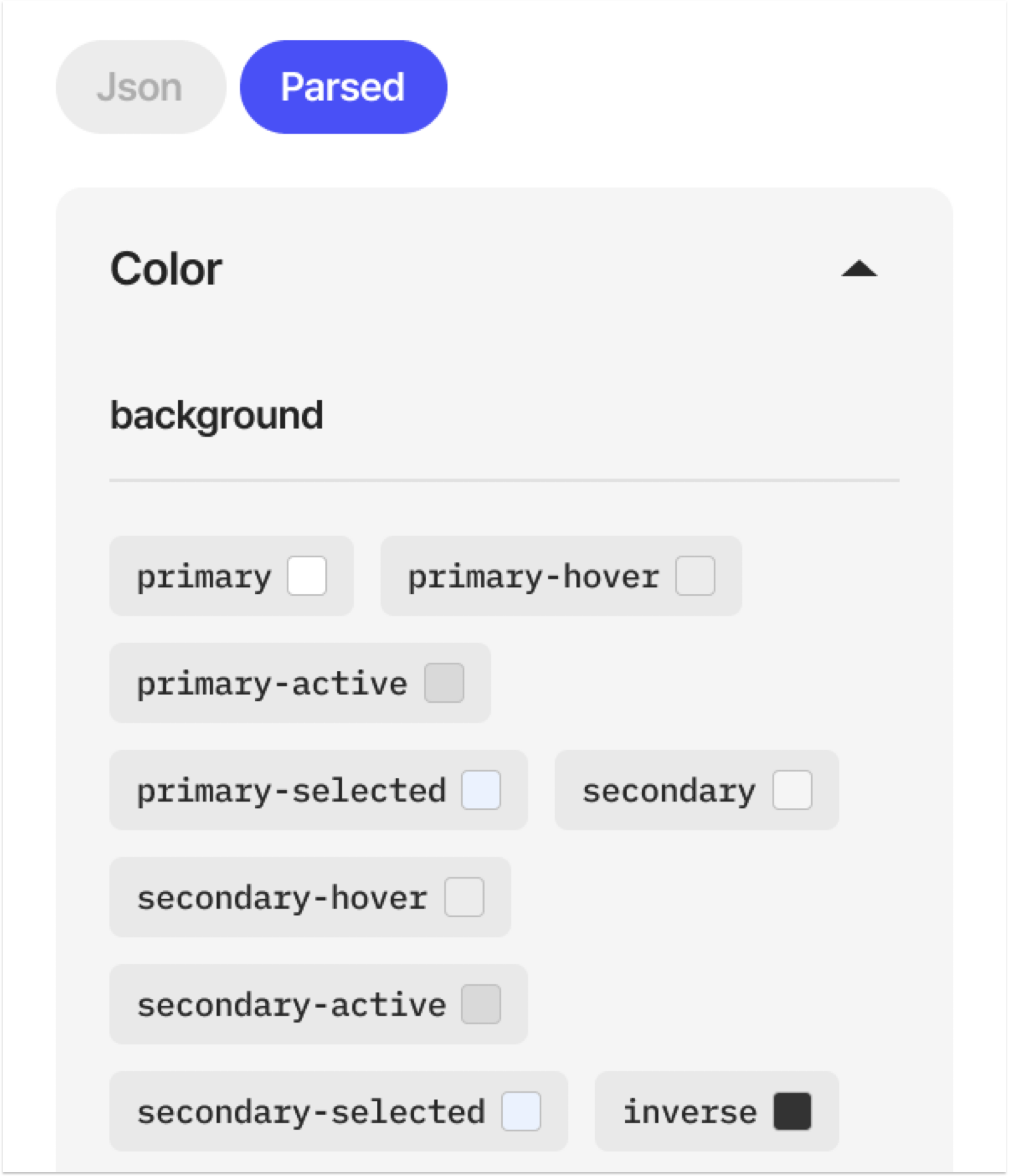Click the secondary-hover color swatch
Image resolution: width=1009 pixels, height=1176 pixels.
(464, 897)
